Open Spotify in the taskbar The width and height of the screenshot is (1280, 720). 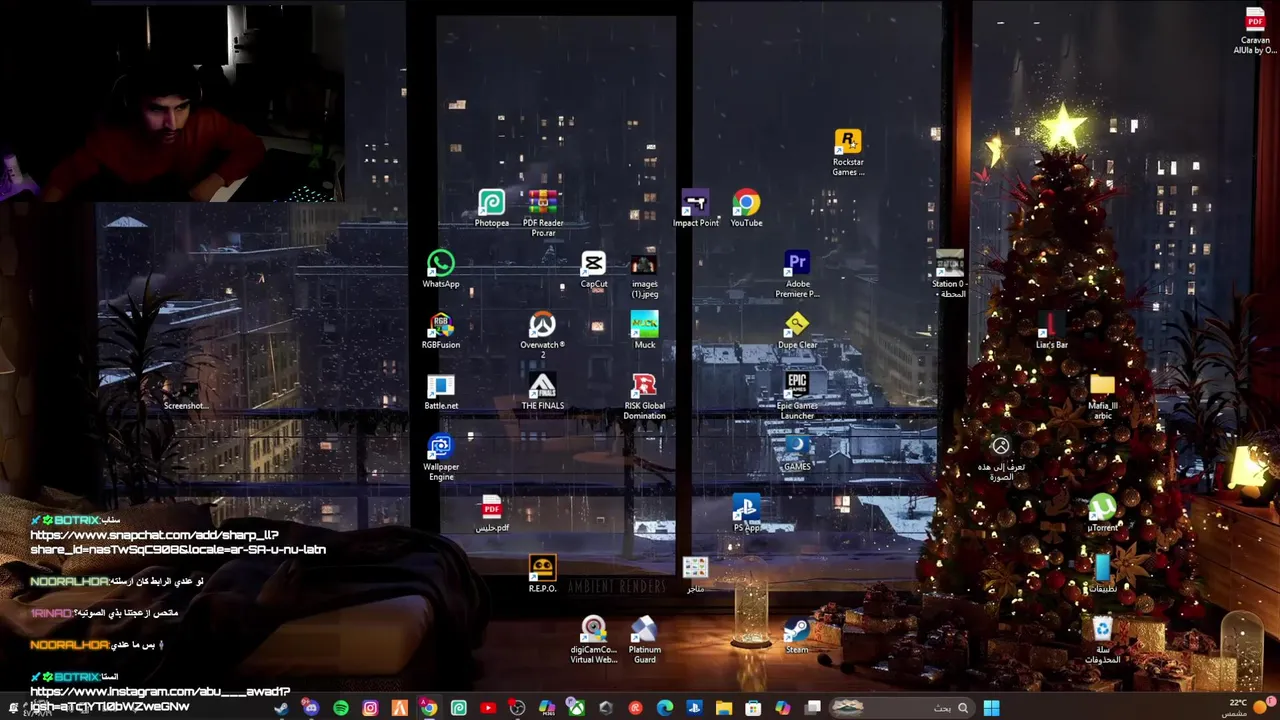(x=341, y=708)
